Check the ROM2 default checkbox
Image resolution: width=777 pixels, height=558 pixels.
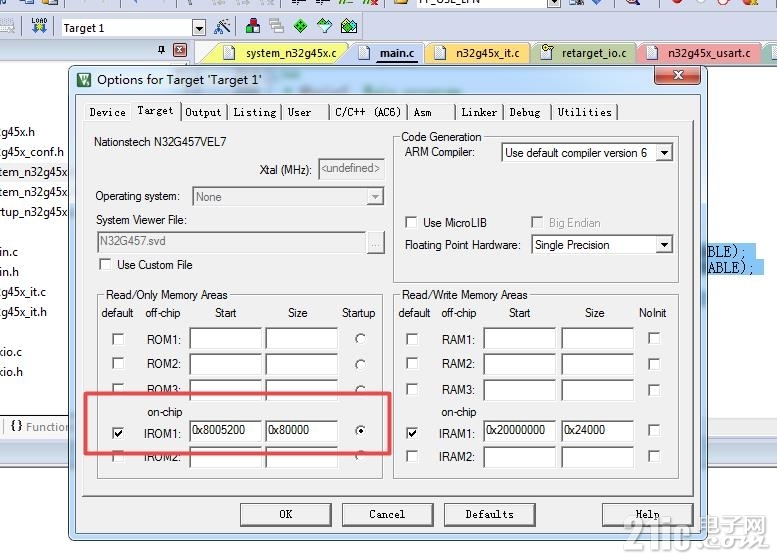point(118,363)
